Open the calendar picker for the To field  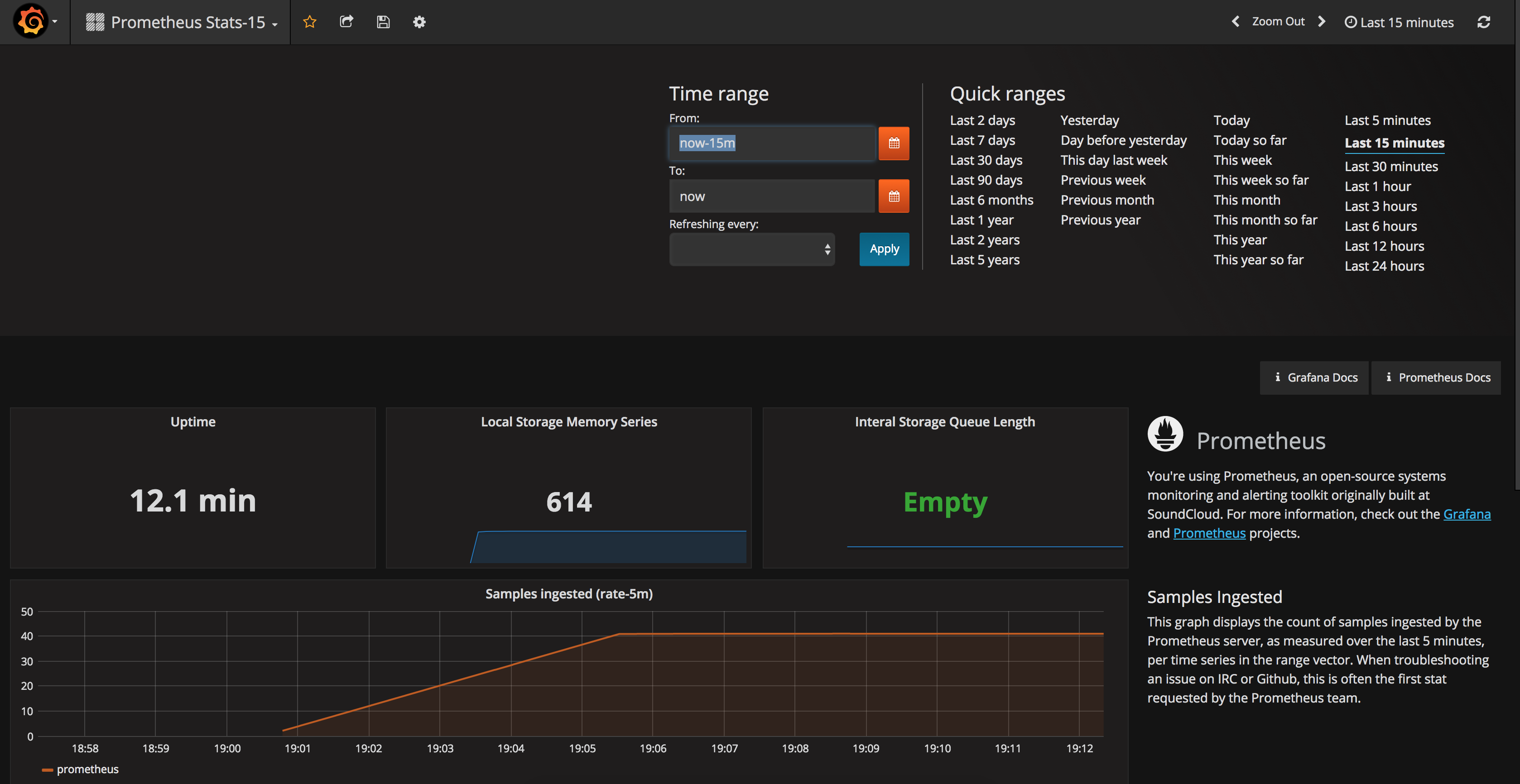point(894,196)
